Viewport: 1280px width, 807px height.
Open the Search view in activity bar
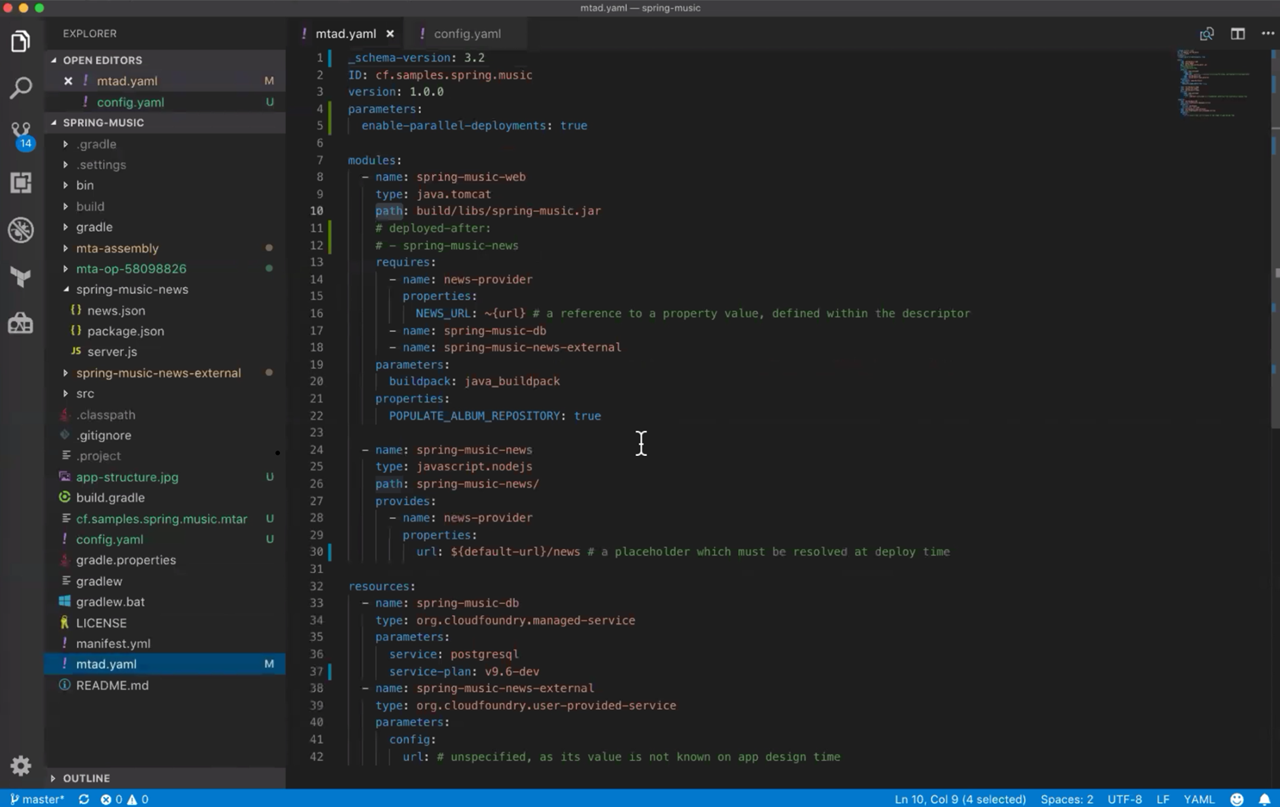point(21,88)
